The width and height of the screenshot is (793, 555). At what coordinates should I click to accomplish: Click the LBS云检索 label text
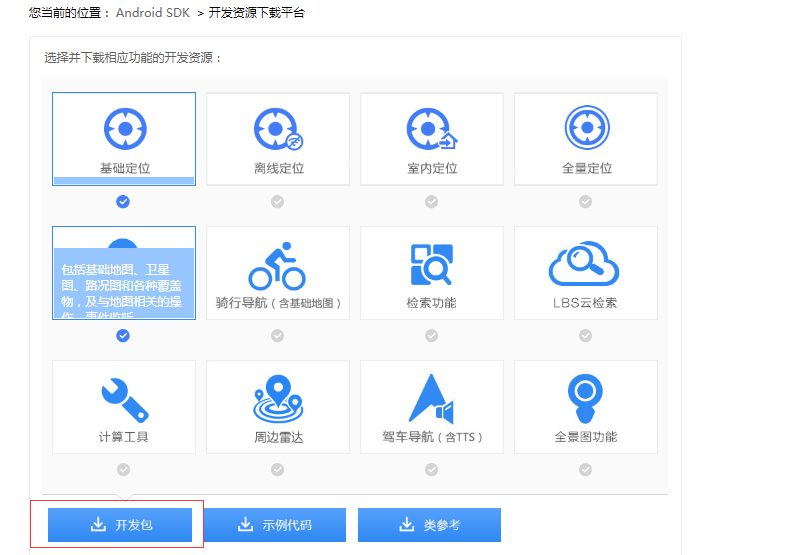tap(585, 303)
